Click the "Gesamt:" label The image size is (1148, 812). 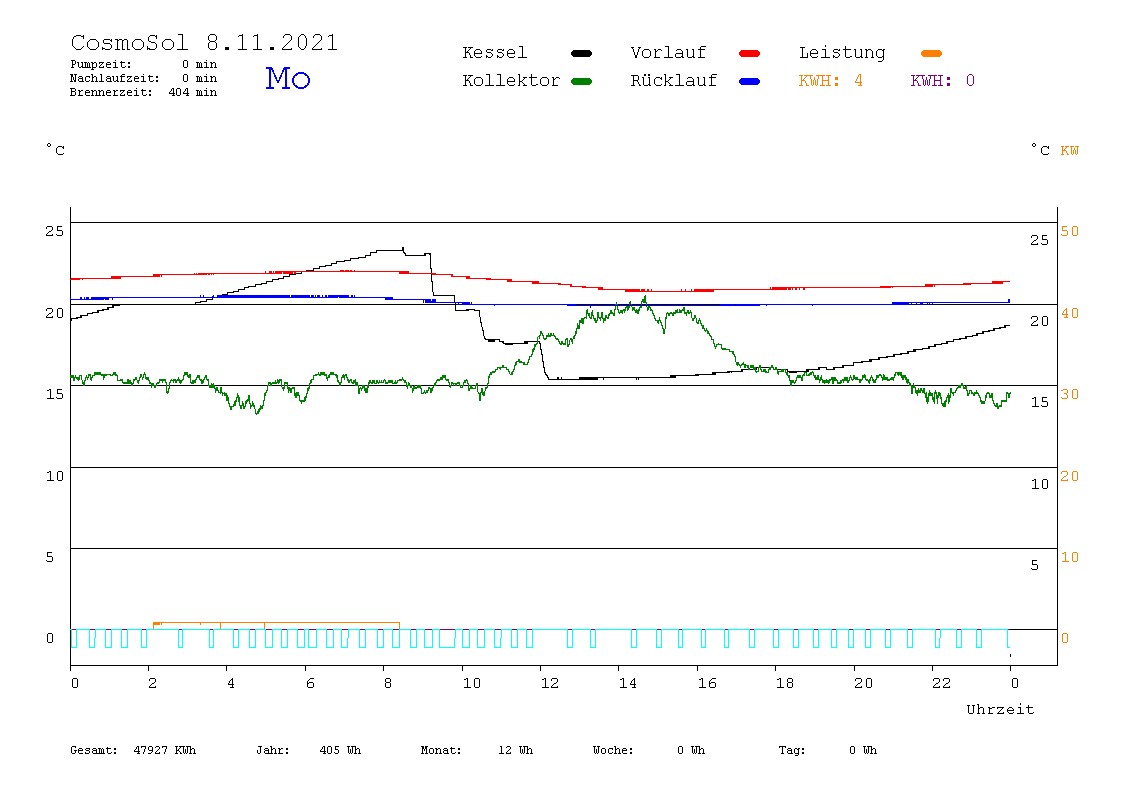94,750
